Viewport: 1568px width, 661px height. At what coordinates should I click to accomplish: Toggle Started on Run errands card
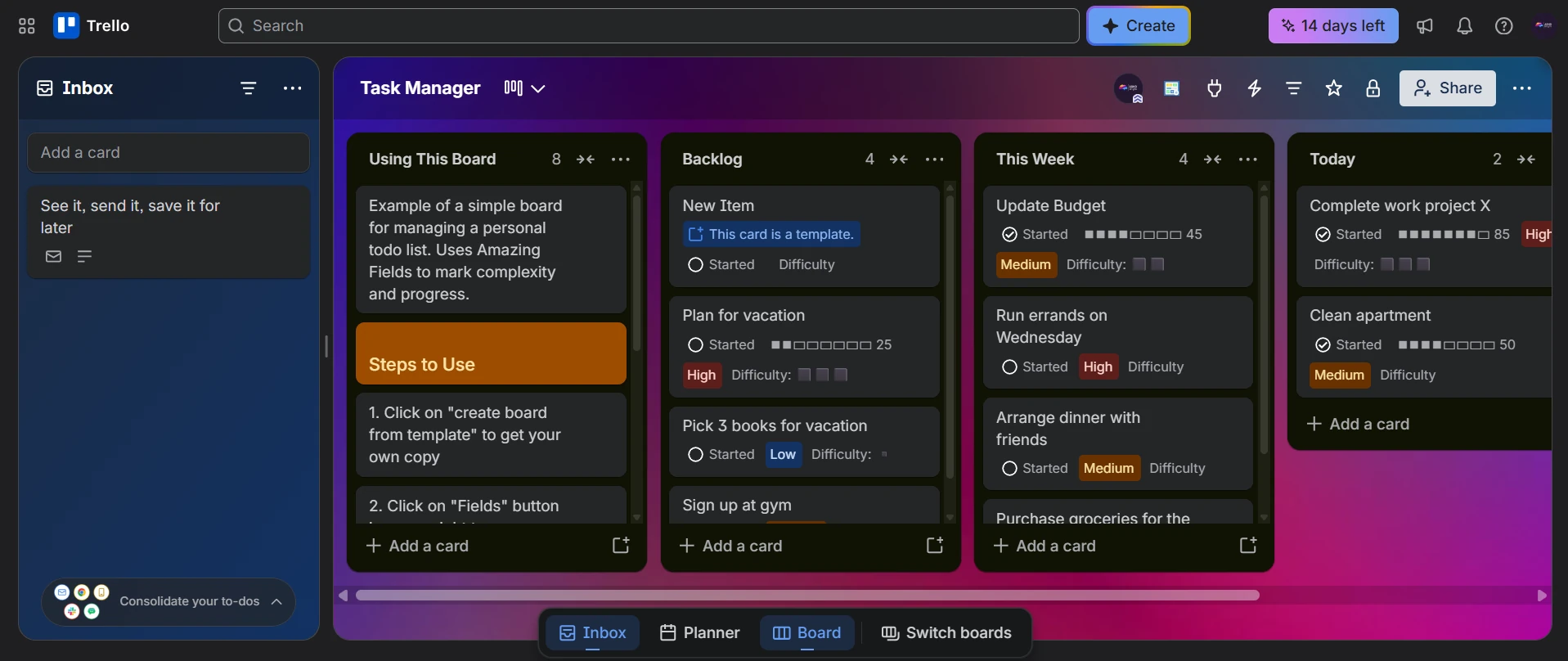(1009, 367)
